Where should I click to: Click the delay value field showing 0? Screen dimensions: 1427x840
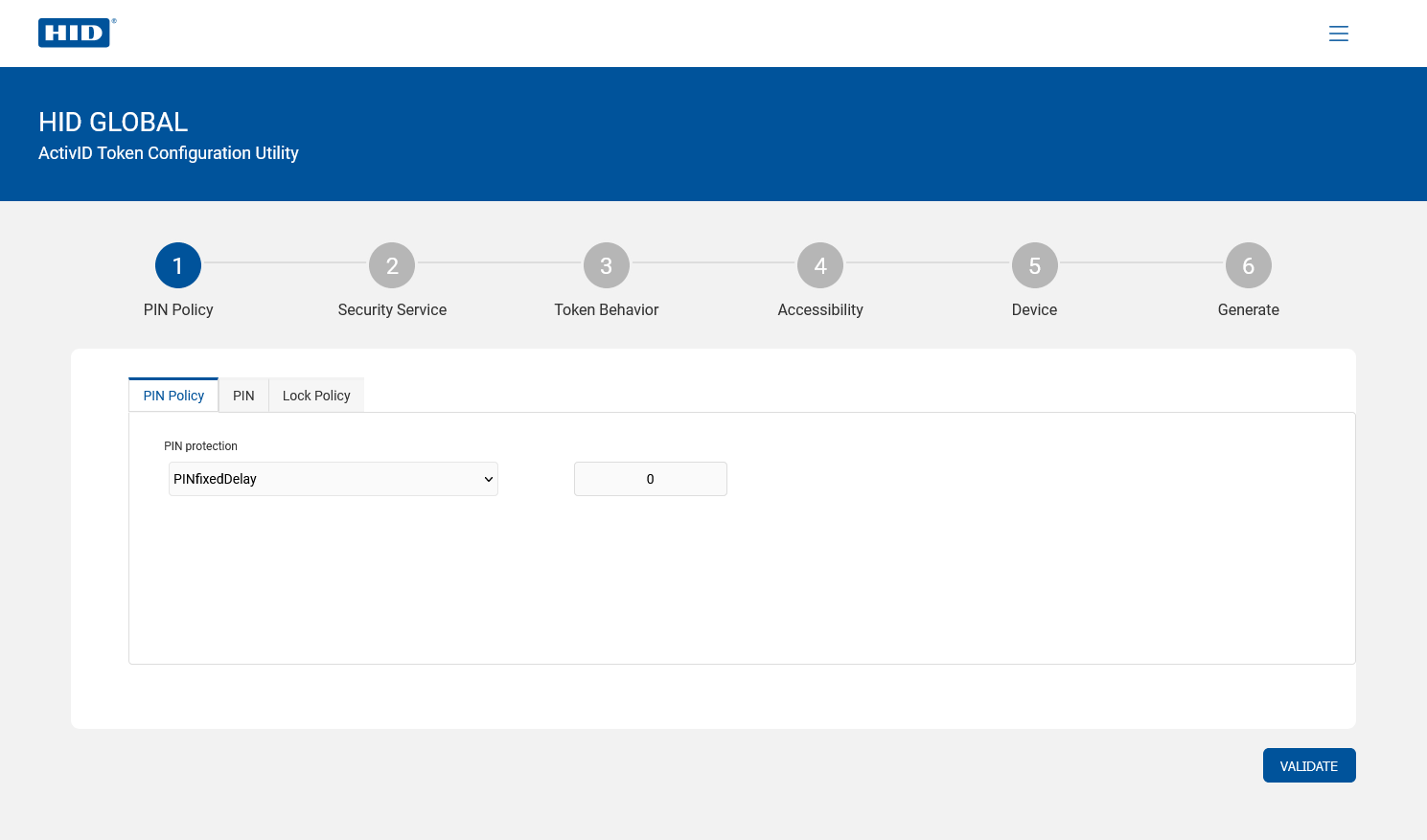[650, 479]
